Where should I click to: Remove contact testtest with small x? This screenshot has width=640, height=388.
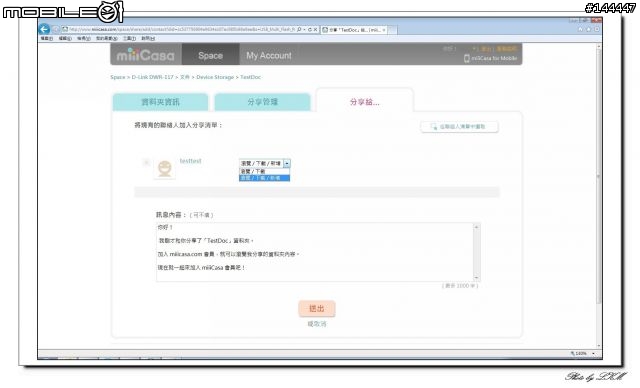(146, 162)
